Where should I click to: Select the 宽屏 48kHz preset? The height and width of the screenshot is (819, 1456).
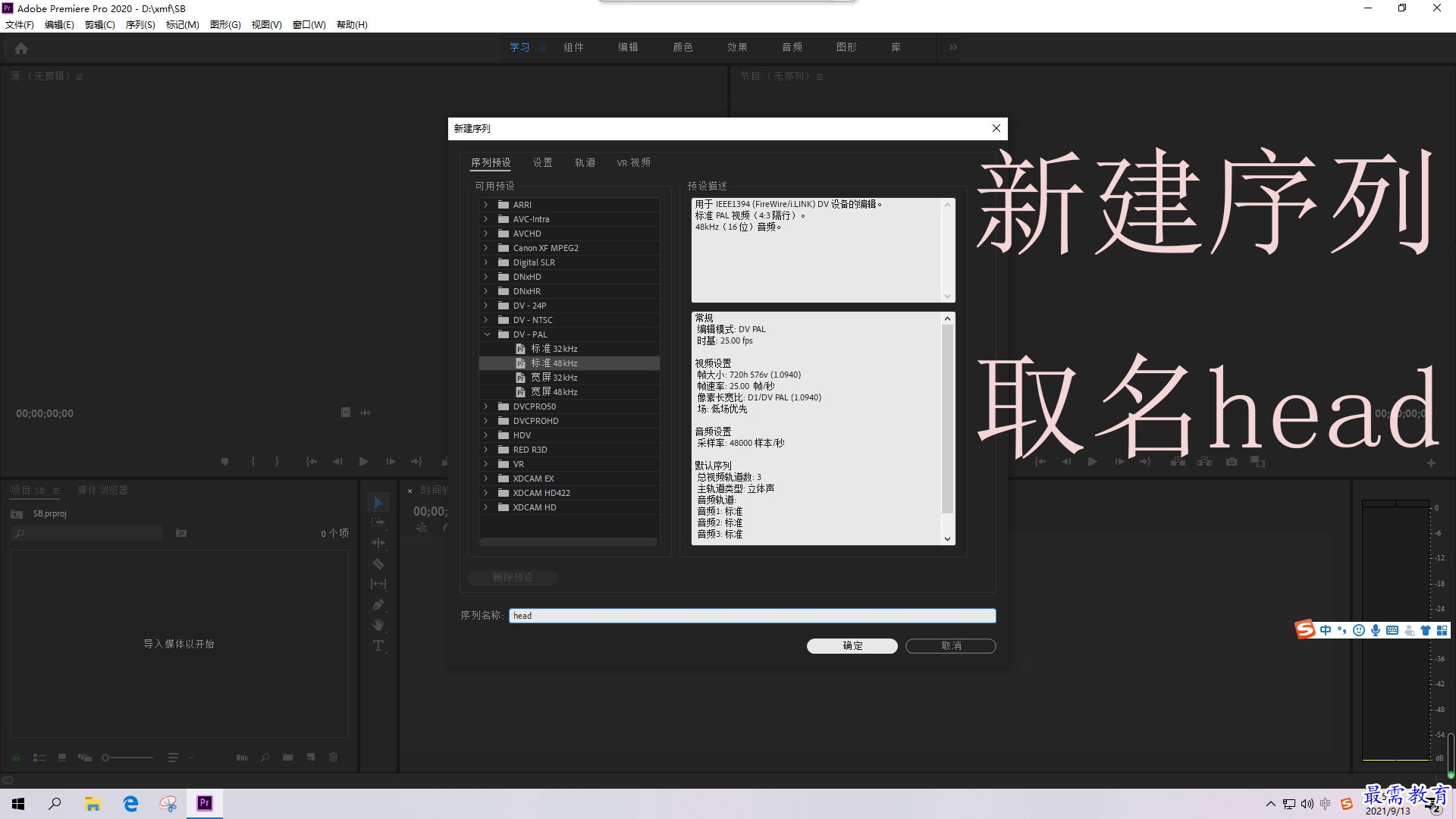coord(570,392)
